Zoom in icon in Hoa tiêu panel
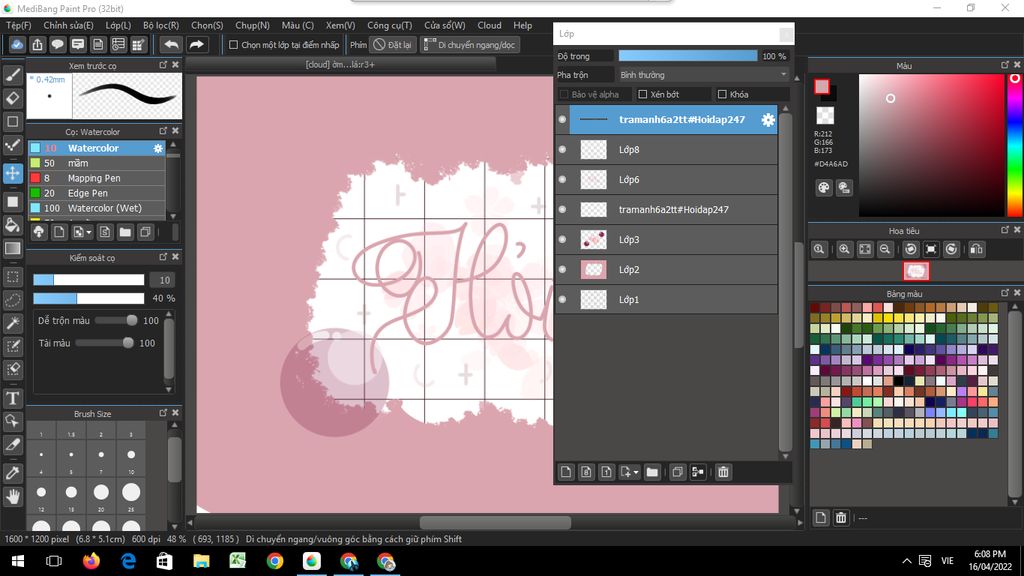This screenshot has height=576, width=1024. pos(844,249)
